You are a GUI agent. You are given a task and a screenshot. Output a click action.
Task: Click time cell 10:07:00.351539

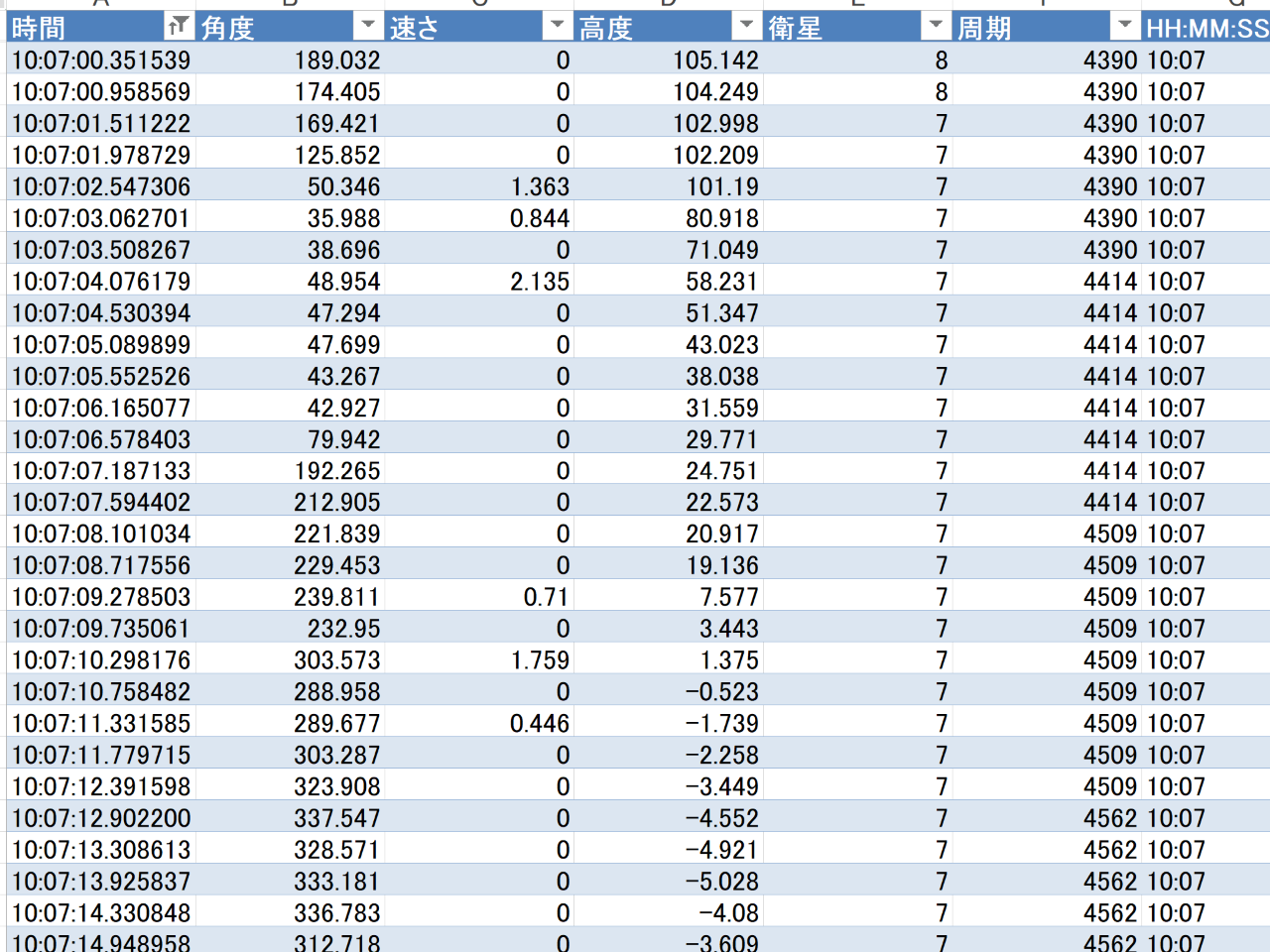(101, 60)
